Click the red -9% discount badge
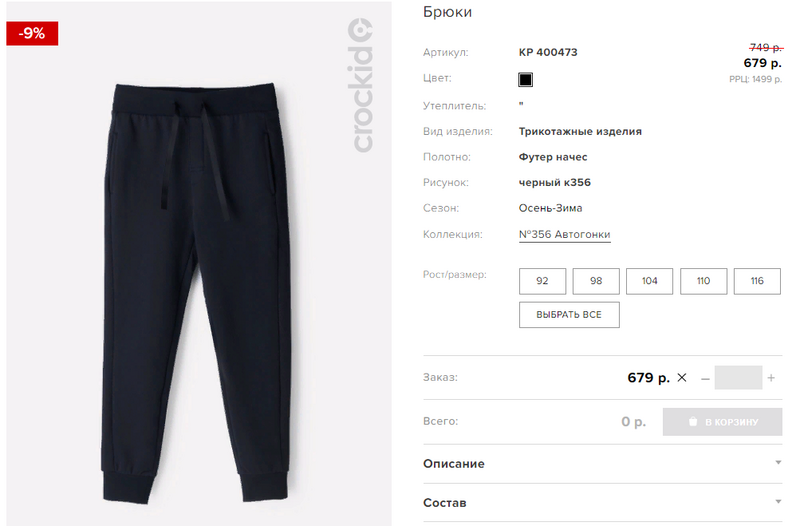800x526 pixels. [x=32, y=34]
